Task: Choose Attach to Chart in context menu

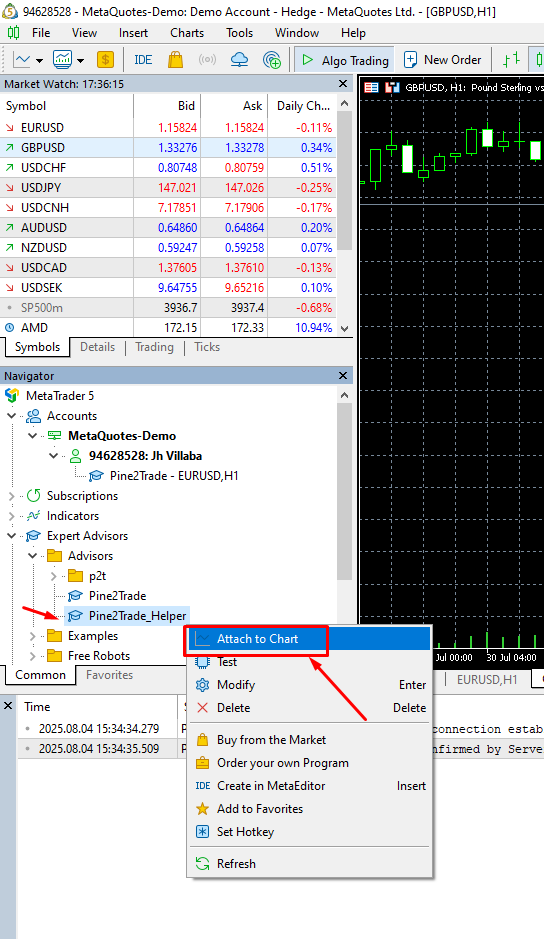Action: point(310,639)
